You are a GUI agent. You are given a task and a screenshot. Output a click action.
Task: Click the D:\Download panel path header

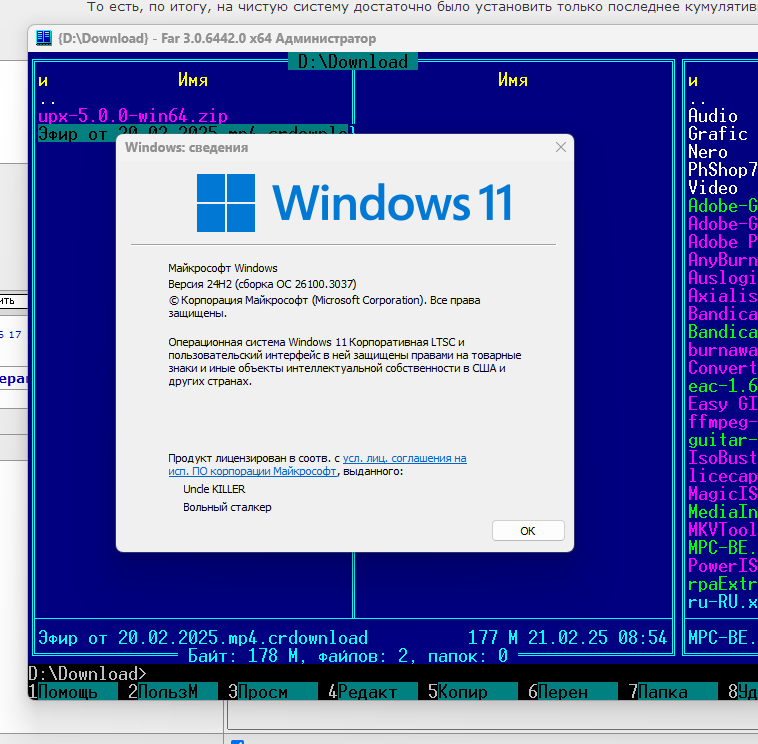(353, 61)
